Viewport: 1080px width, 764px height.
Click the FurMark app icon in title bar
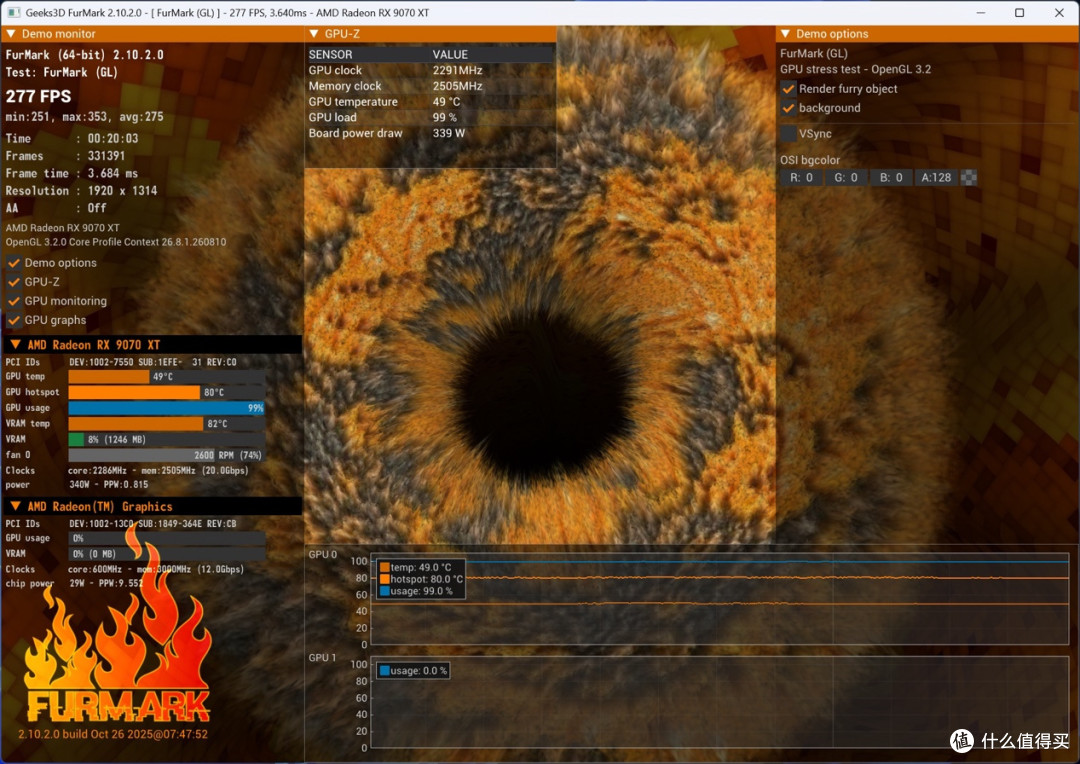[x=13, y=12]
